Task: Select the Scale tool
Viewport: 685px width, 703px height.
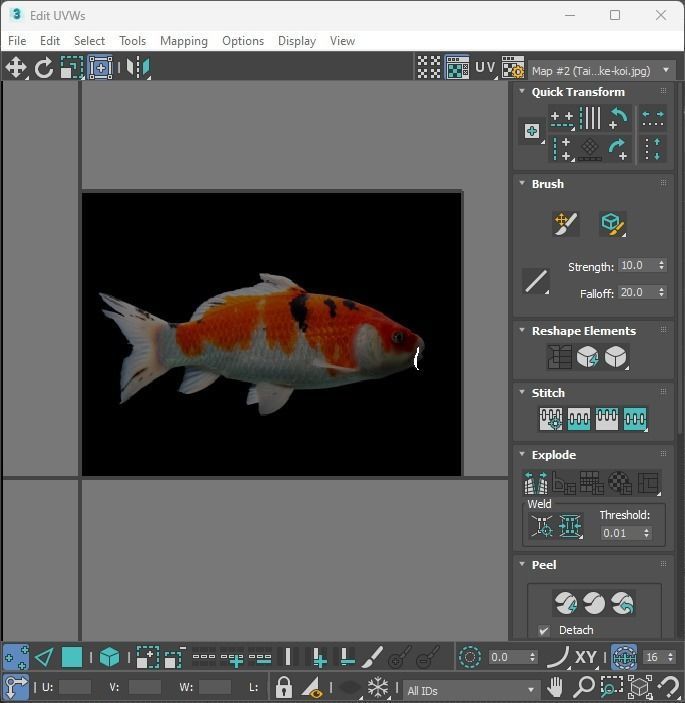Action: [72, 68]
